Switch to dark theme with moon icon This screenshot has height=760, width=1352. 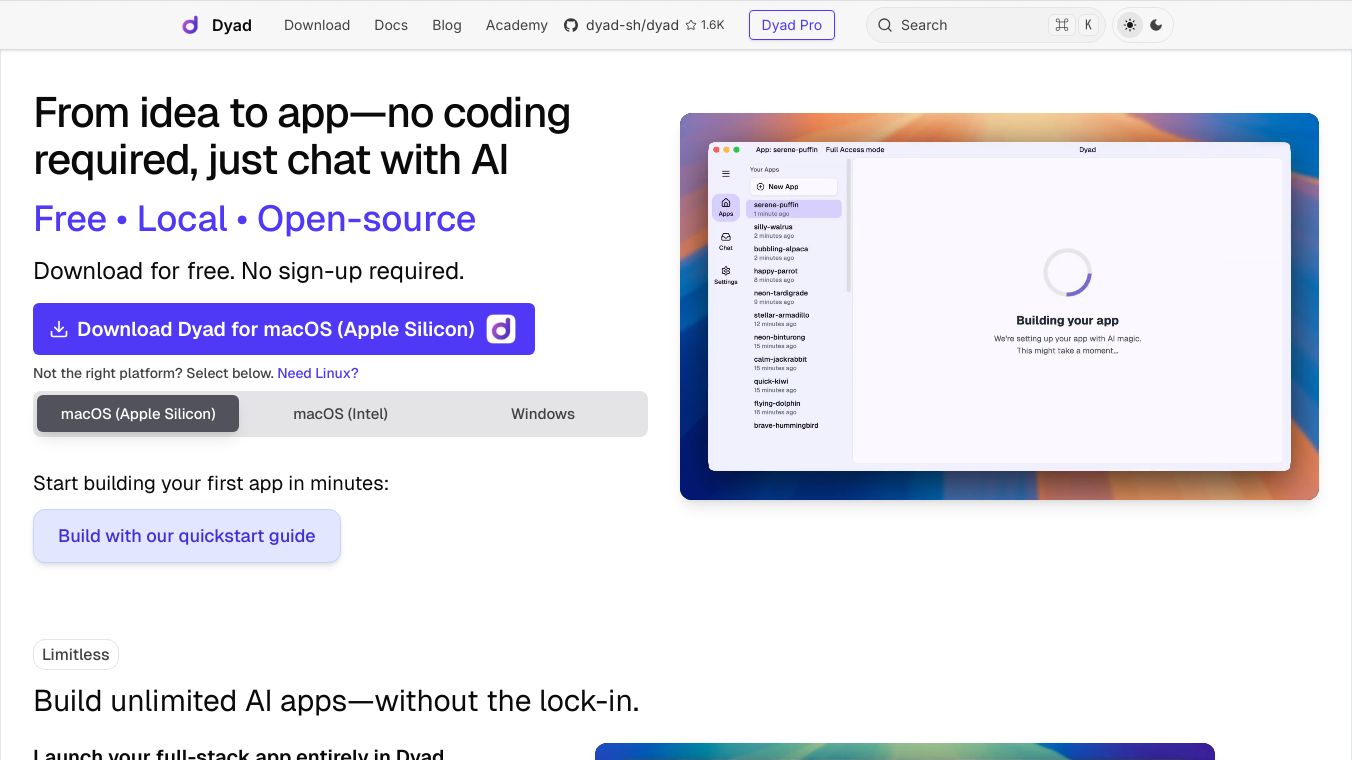tap(1156, 25)
